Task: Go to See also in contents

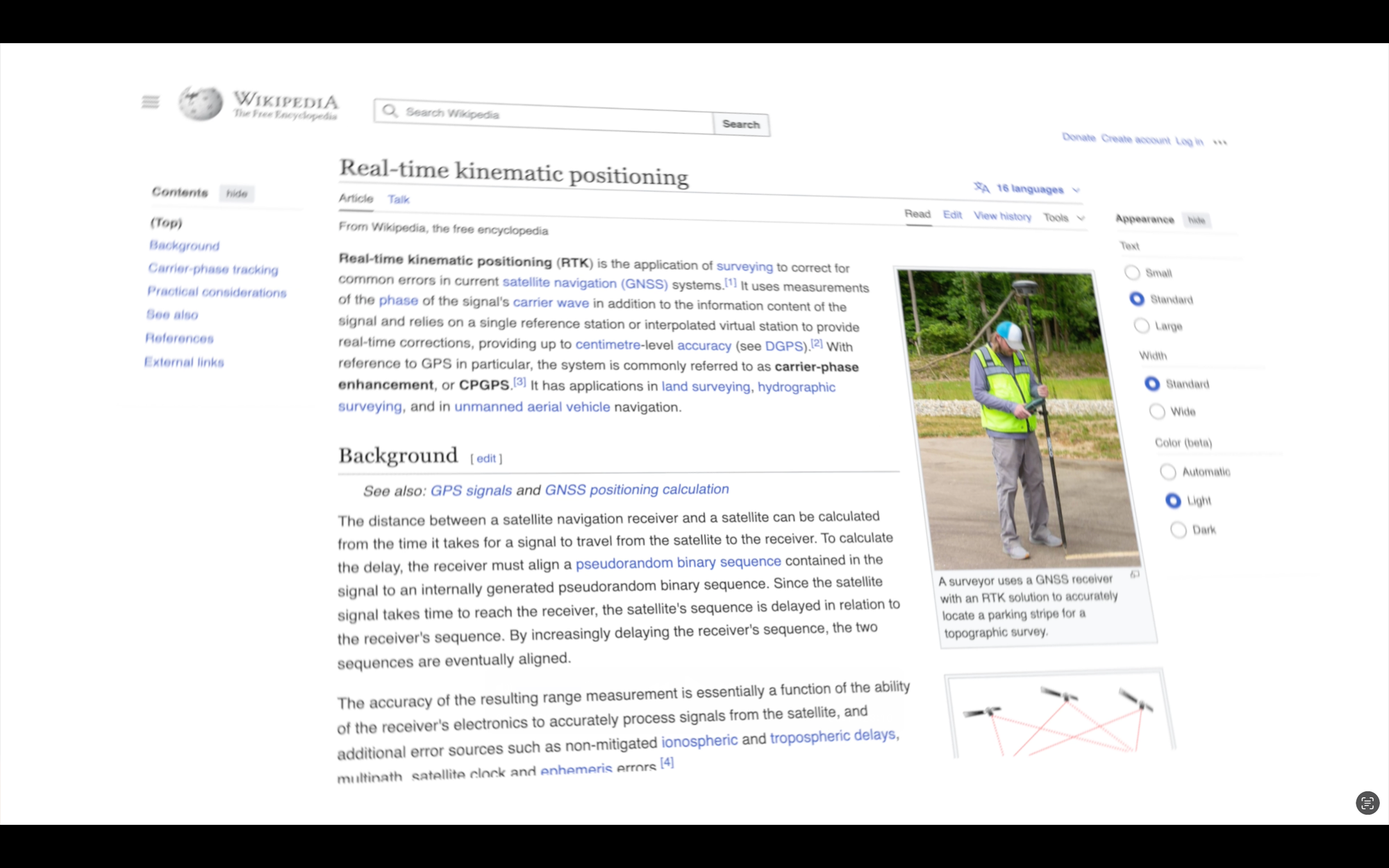Action: pos(172,315)
